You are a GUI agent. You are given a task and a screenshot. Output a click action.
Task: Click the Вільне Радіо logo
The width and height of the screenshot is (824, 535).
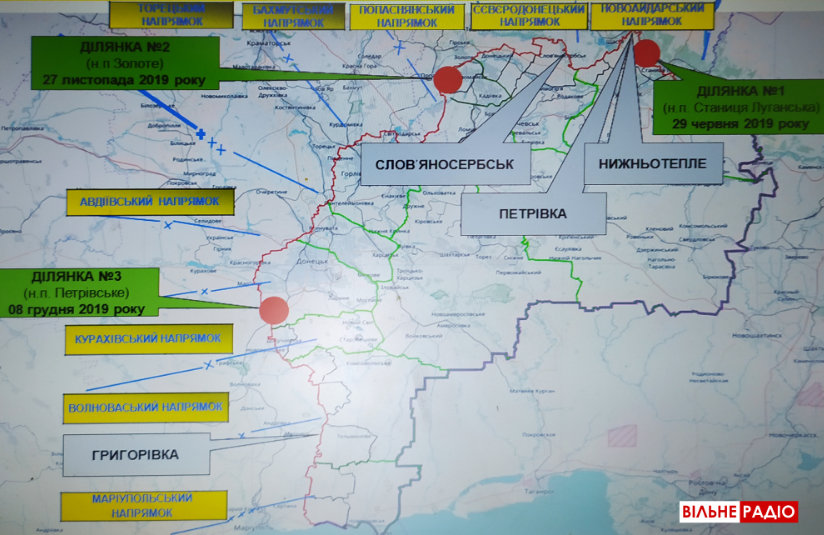click(739, 512)
